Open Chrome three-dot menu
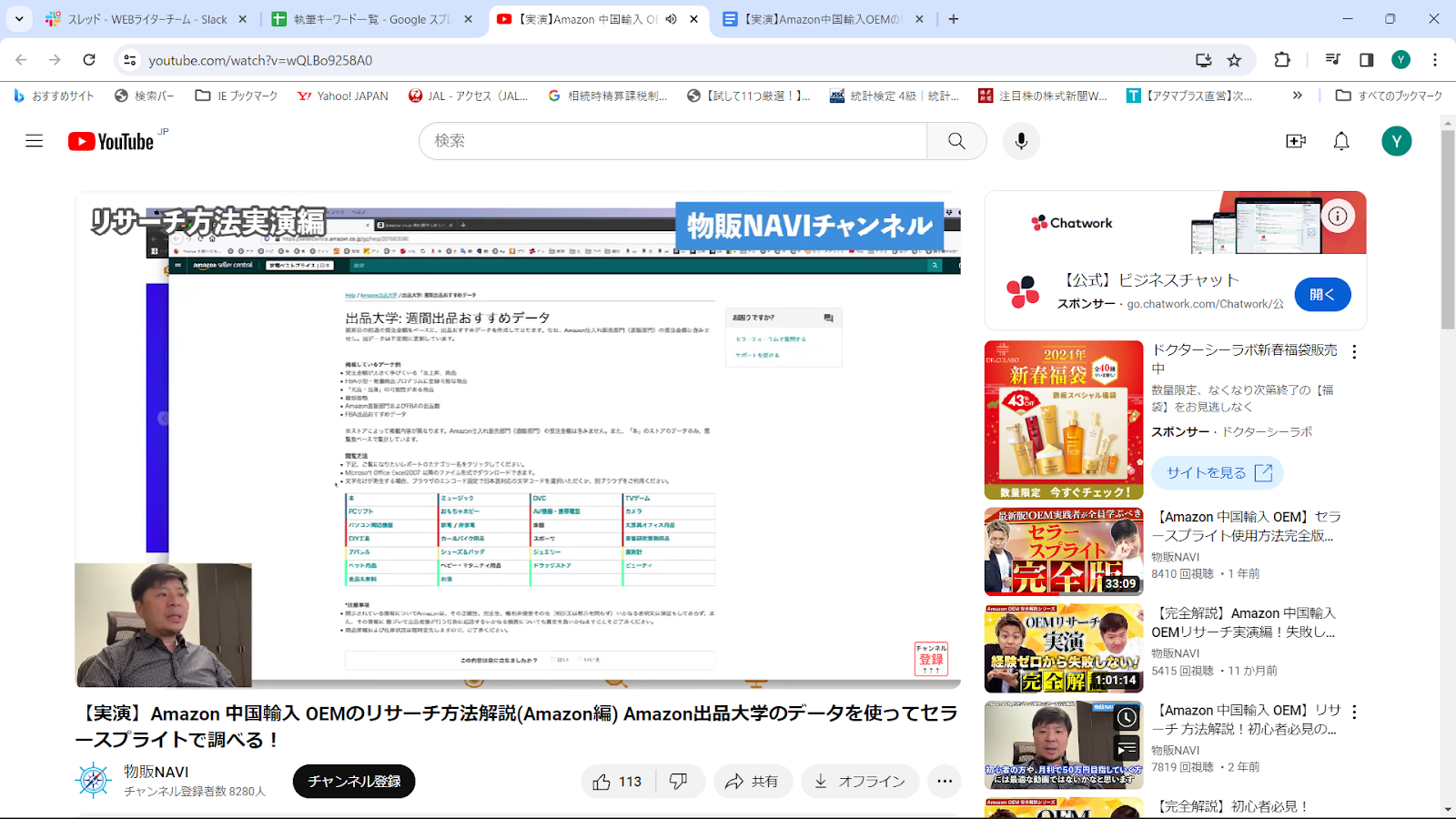Image resolution: width=1456 pixels, height=819 pixels. (x=1435, y=60)
